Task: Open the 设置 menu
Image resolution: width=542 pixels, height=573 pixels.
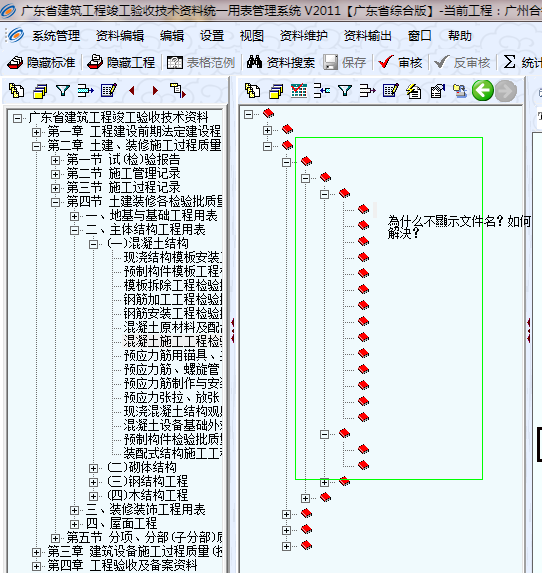Action: 212,35
